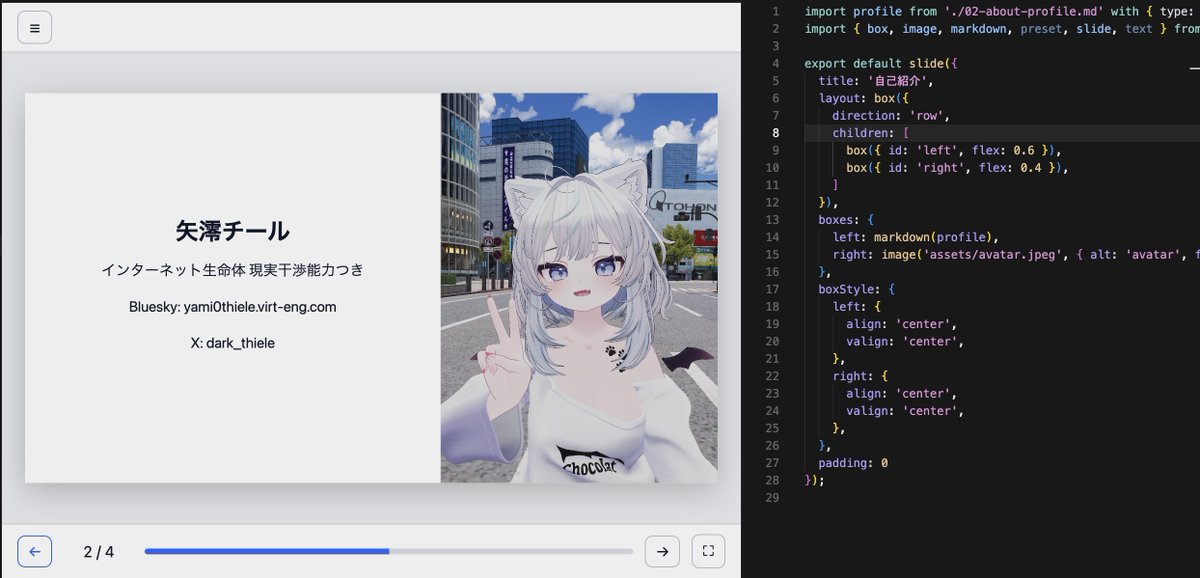Click the direction: 'row' code line

[x=890, y=115]
